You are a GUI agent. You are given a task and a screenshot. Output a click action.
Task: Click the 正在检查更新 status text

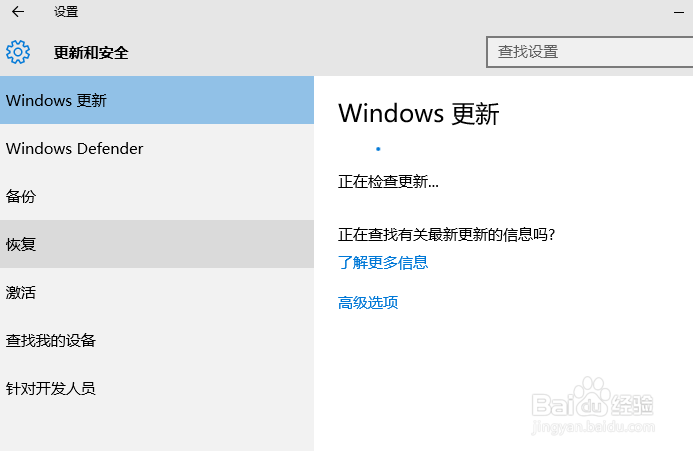point(388,182)
